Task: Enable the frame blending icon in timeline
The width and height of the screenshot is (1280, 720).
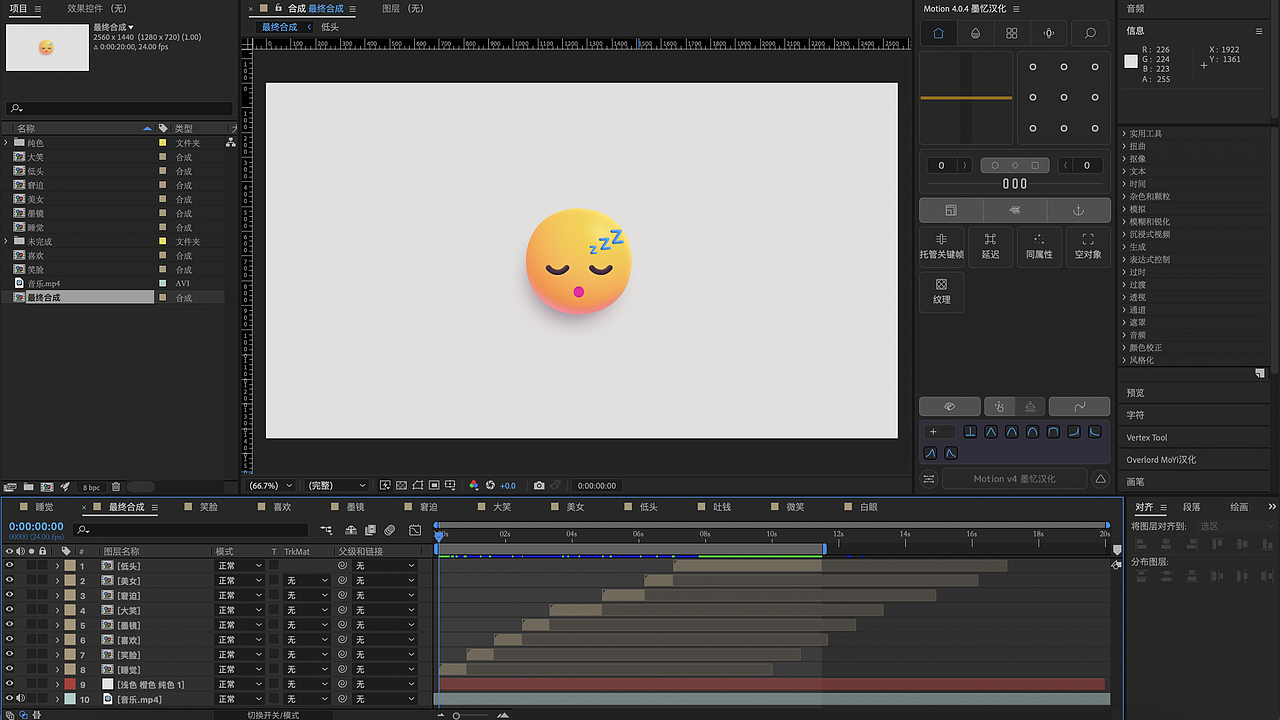Action: (x=370, y=530)
